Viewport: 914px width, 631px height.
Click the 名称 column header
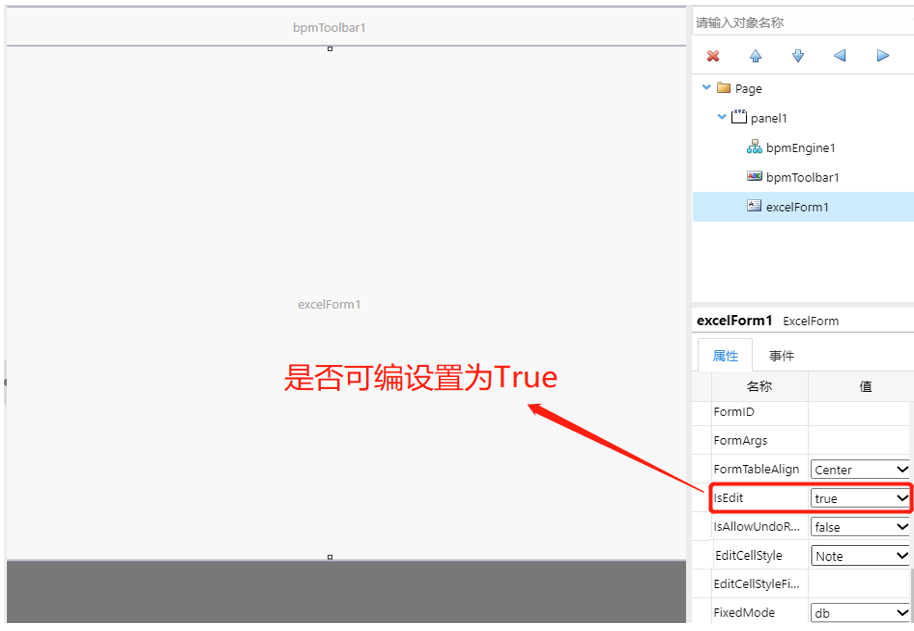pyautogui.click(x=760, y=386)
